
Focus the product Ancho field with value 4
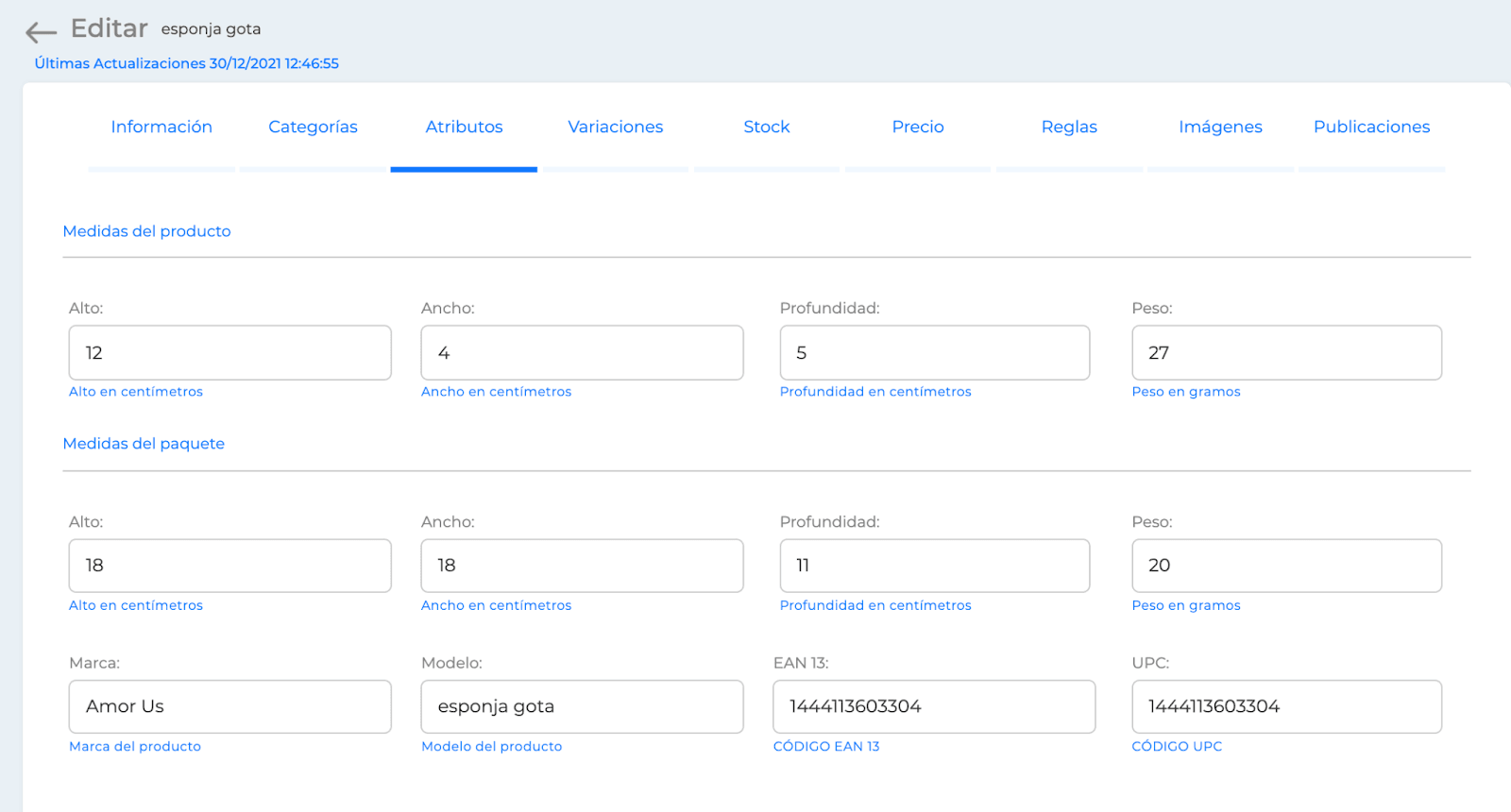coord(583,353)
